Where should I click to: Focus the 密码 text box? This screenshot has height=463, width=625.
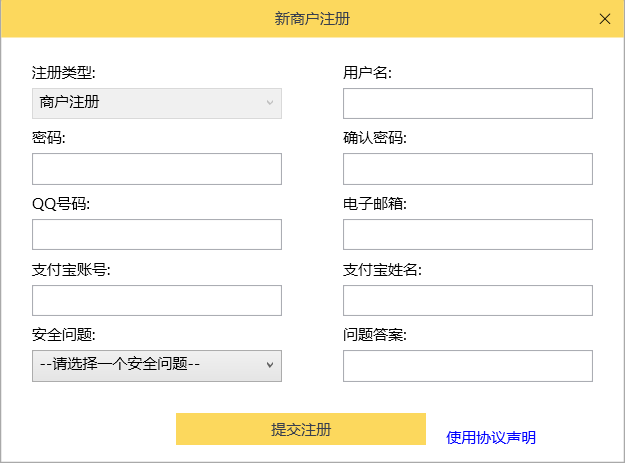[x=157, y=169]
